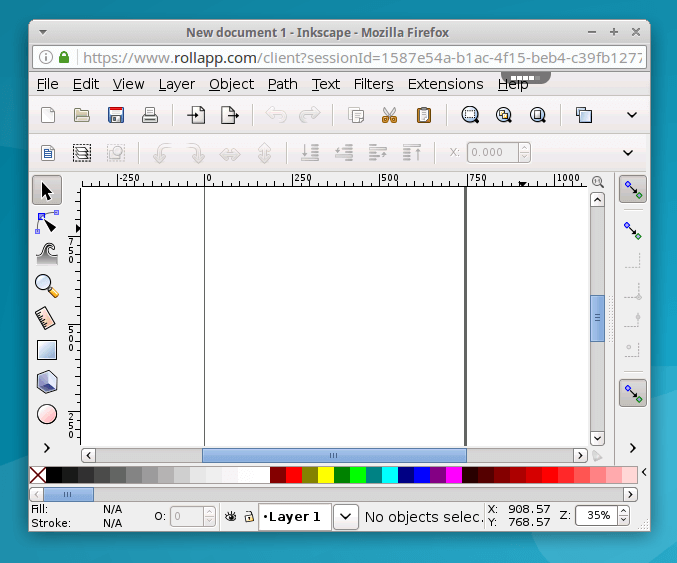Select the Zoom magnifier tool

coord(47,286)
